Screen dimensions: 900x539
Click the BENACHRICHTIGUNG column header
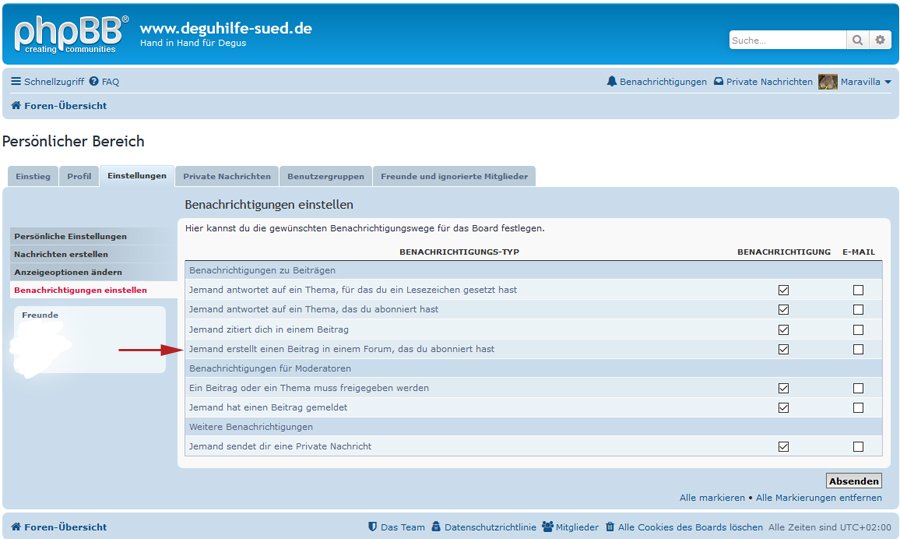[783, 251]
